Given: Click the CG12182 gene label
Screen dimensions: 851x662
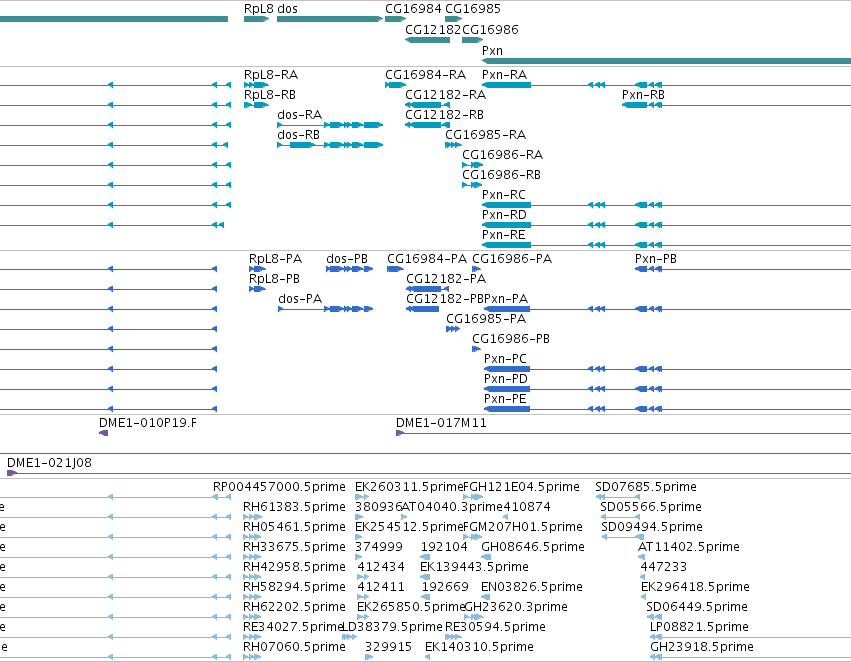Looking at the screenshot, I should tap(433, 29).
